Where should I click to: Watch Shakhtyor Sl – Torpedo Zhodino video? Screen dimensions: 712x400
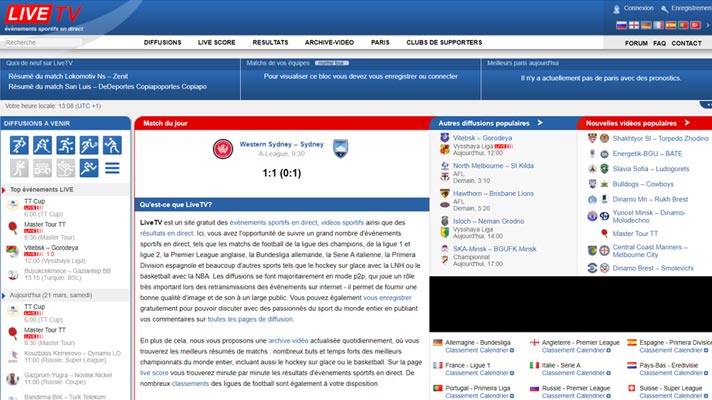tap(660, 138)
